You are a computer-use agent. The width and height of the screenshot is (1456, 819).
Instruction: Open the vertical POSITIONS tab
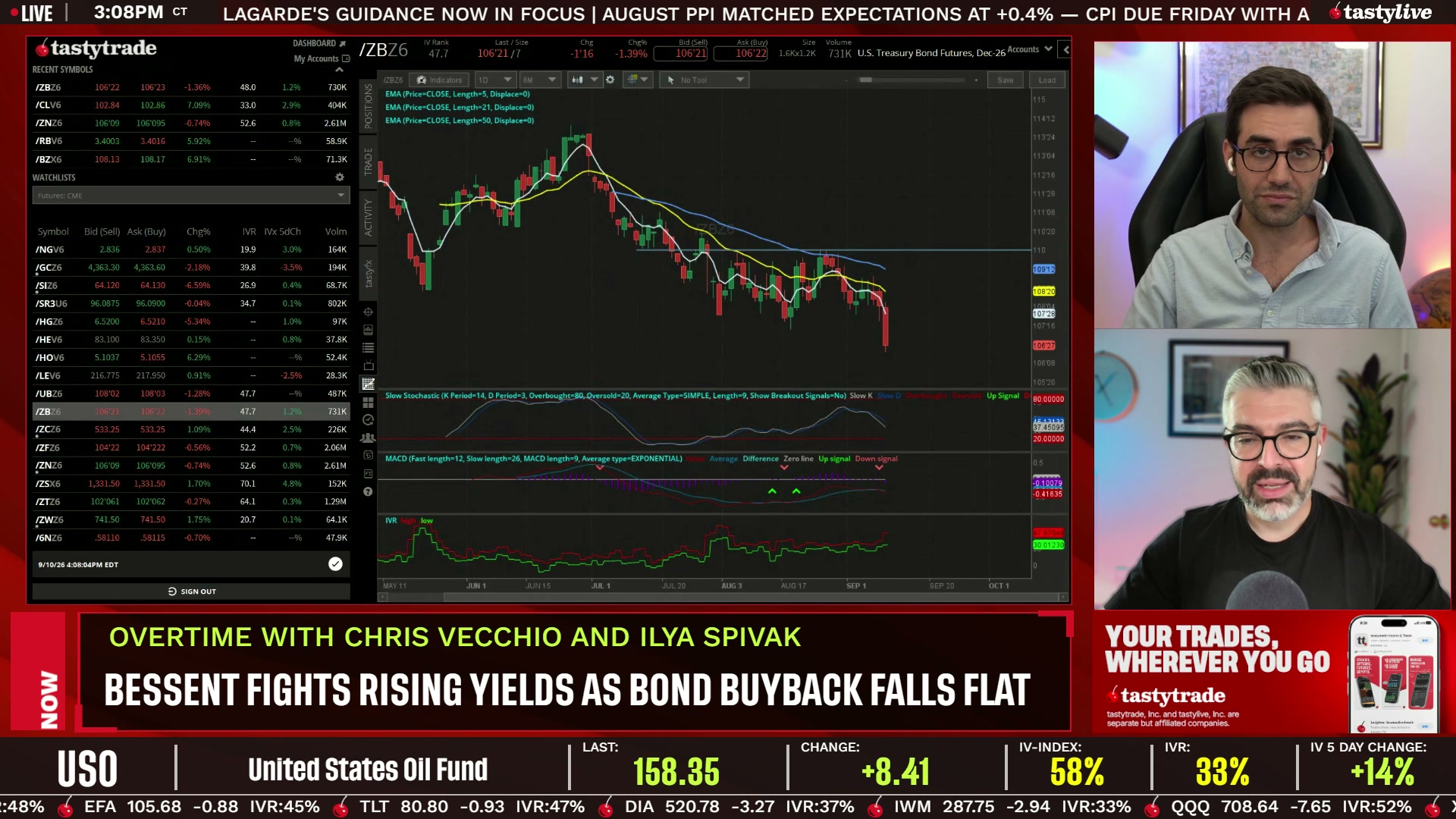368,106
